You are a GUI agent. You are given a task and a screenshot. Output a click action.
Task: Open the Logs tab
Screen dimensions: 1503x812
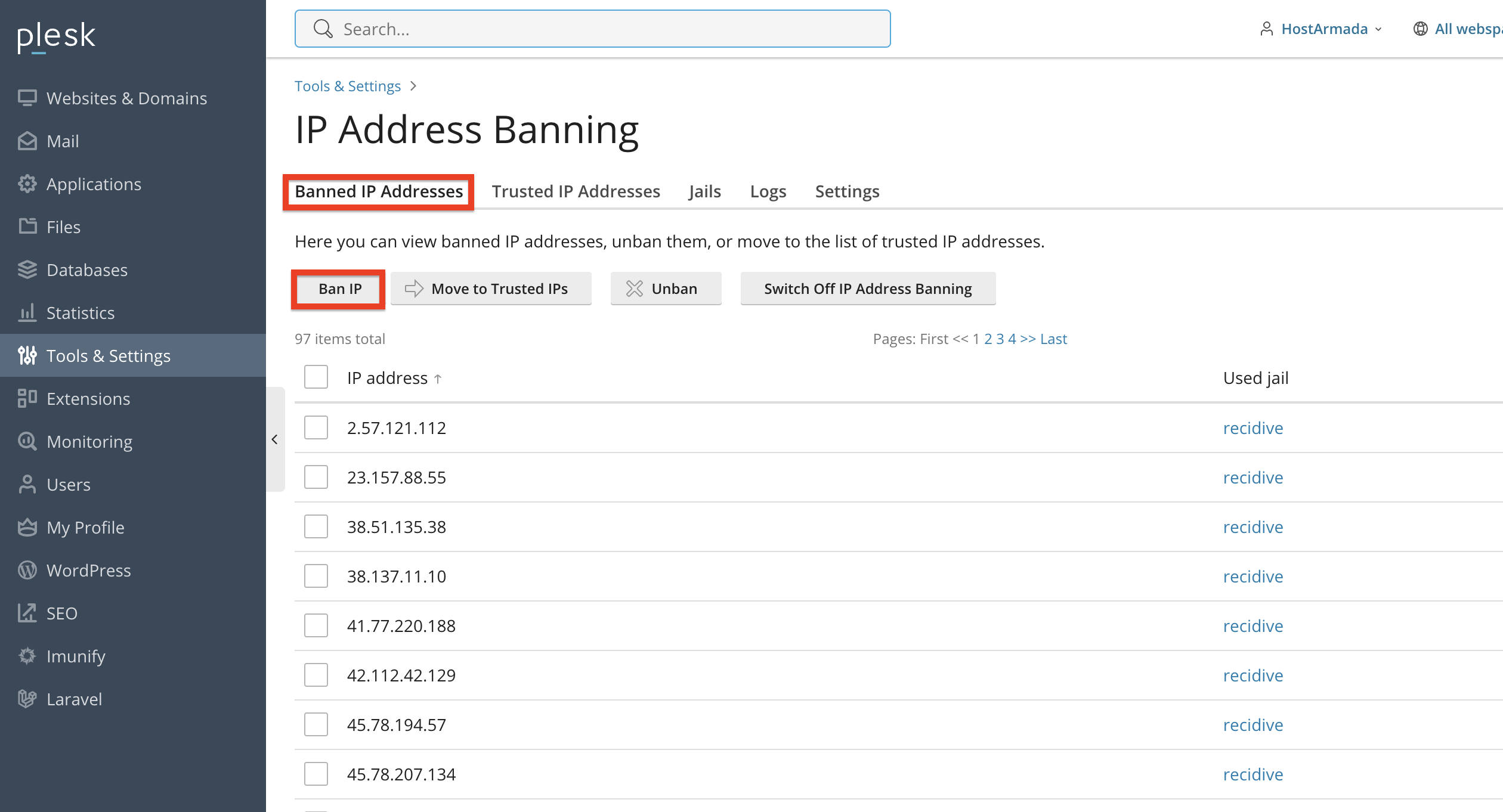768,191
